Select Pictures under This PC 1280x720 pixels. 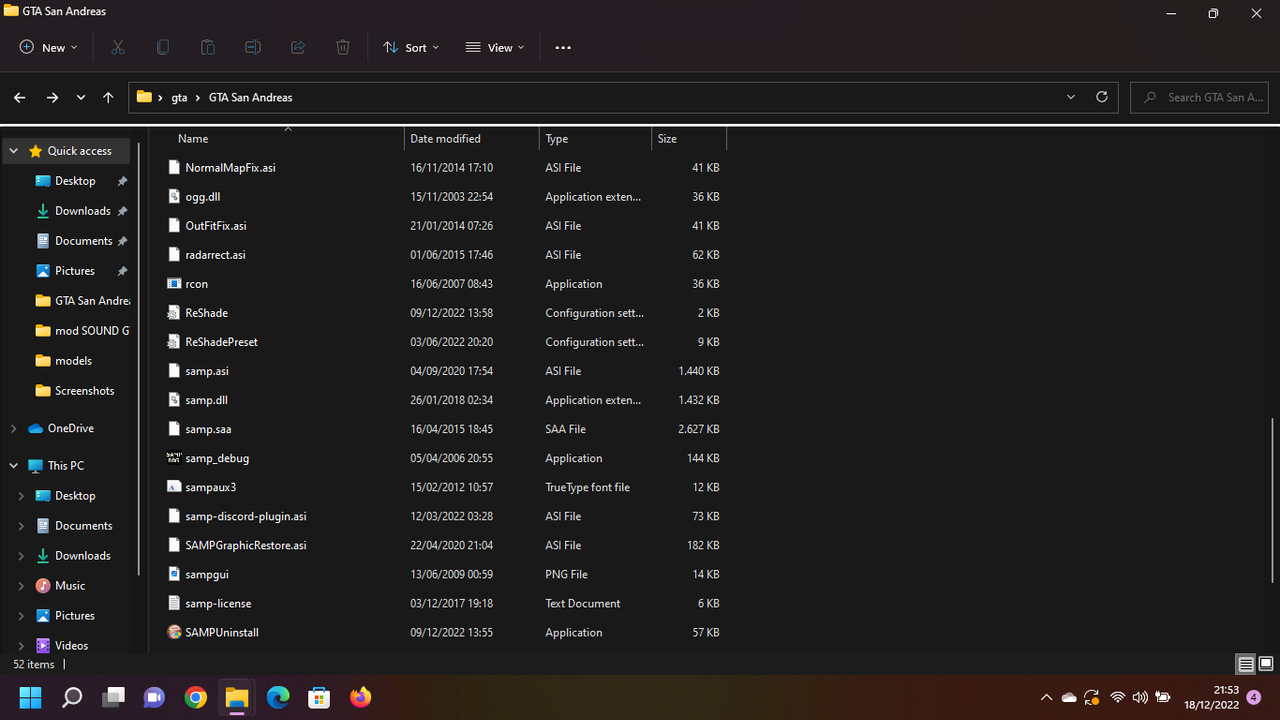point(75,616)
